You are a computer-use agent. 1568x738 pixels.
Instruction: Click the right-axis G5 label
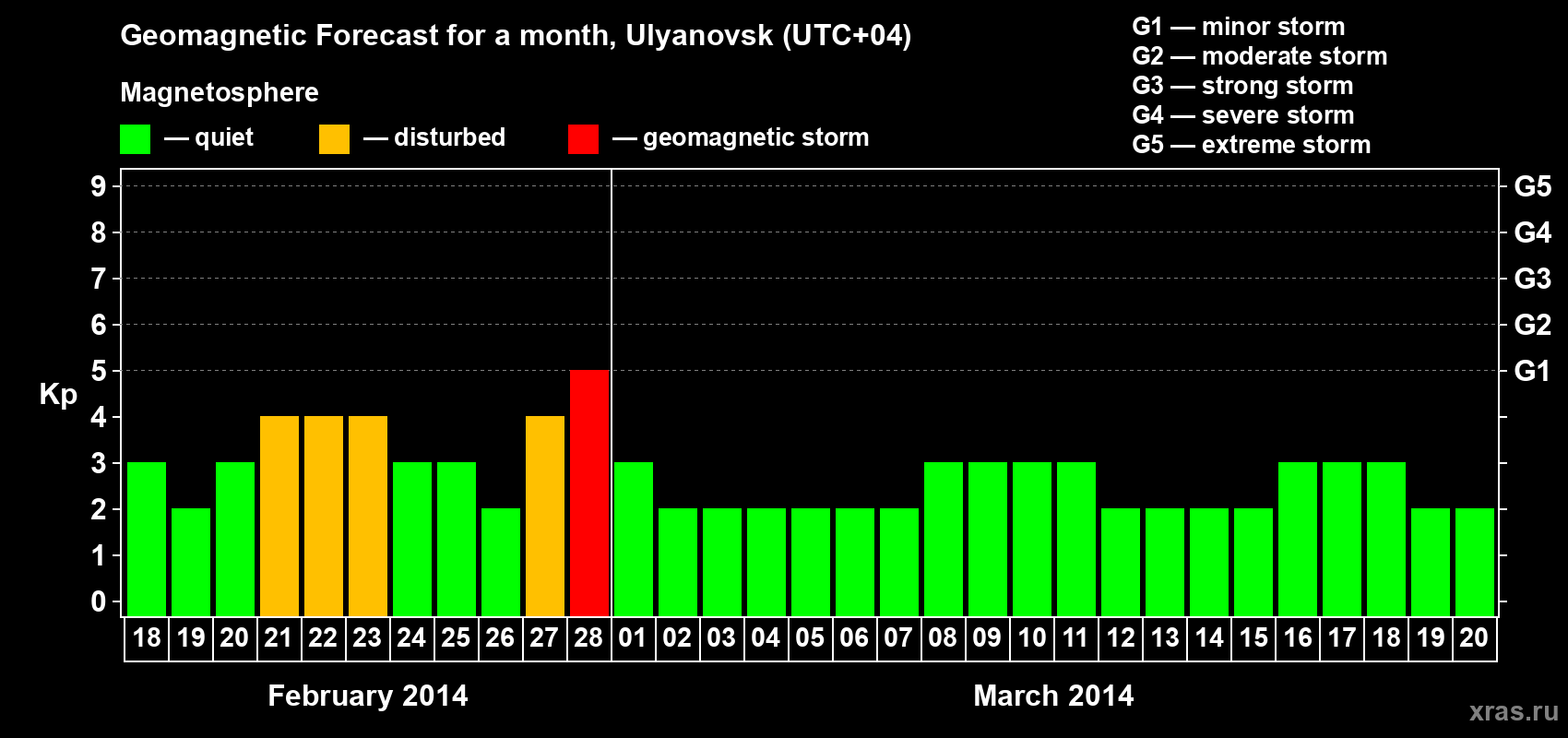coord(1533,186)
